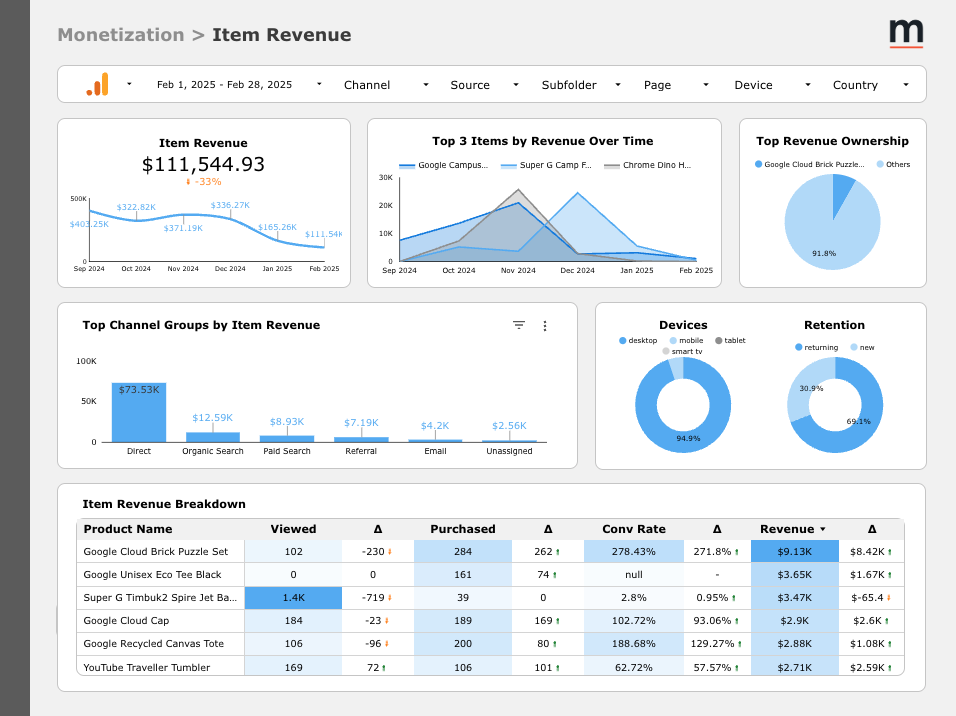Click the Organic Search bar labeled $12.59K
The height and width of the screenshot is (716, 956).
pyautogui.click(x=213, y=437)
